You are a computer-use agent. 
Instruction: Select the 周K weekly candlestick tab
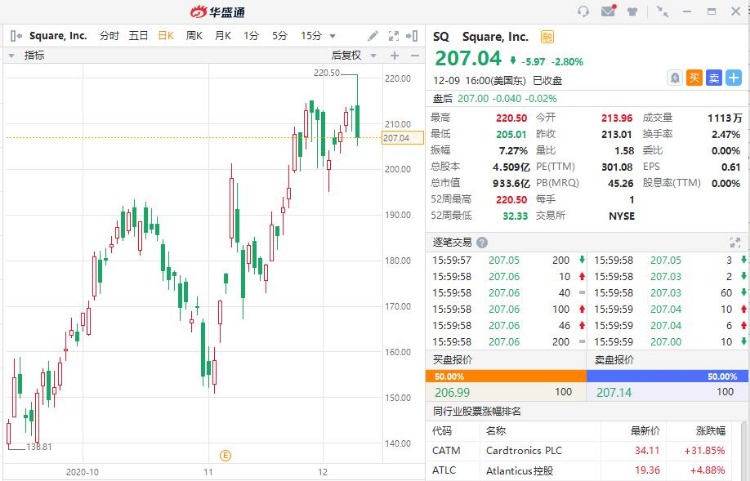pos(194,36)
